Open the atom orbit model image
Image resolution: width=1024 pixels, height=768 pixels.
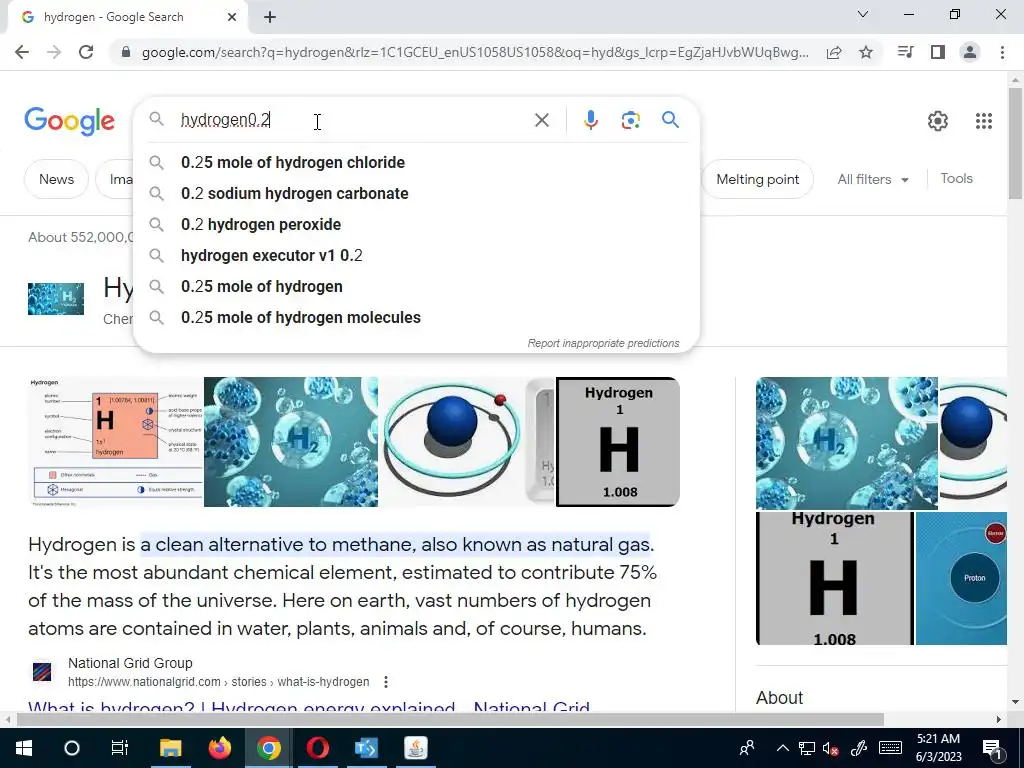pyautogui.click(x=452, y=441)
